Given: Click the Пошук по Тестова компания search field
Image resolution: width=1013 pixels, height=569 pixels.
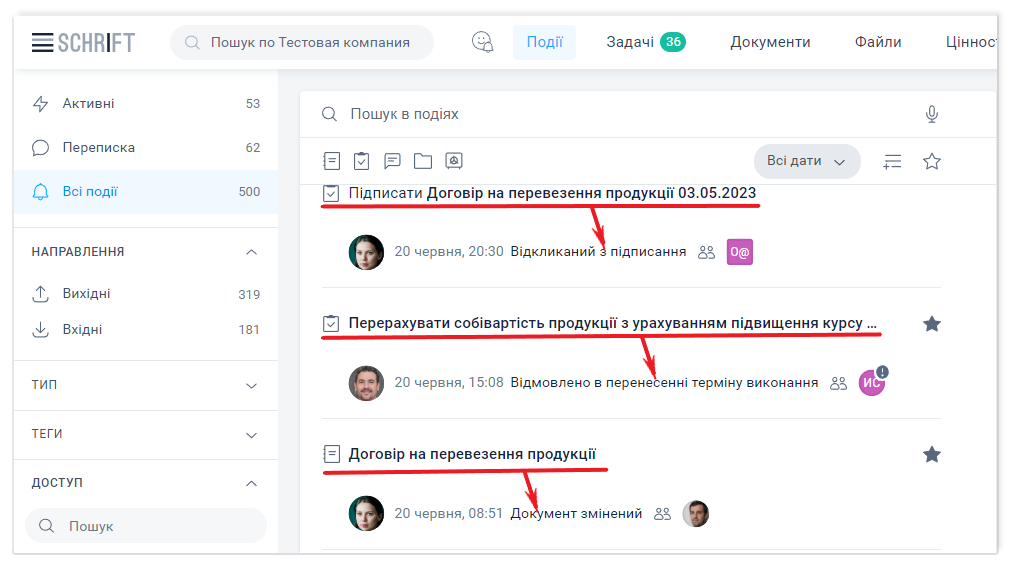Looking at the screenshot, I should click(x=310, y=42).
